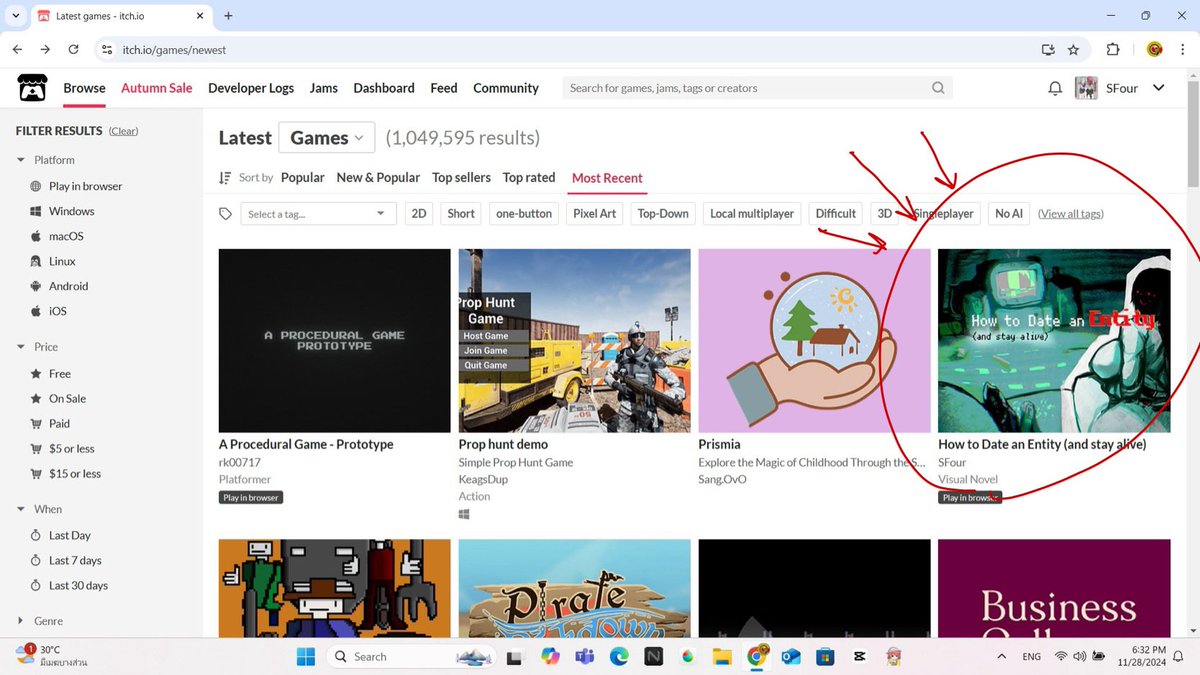Image resolution: width=1200 pixels, height=675 pixels.
Task: Open the browser extensions puzzle icon
Action: tap(1113, 49)
